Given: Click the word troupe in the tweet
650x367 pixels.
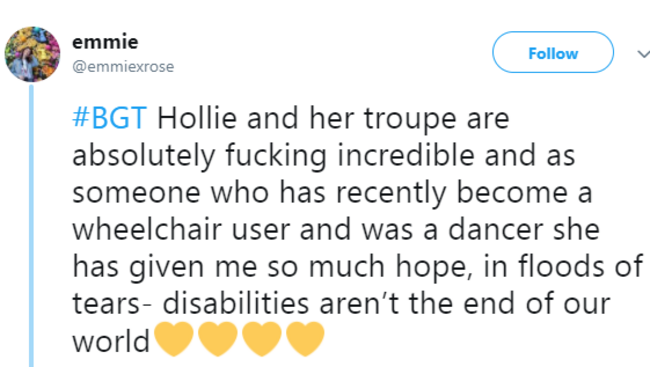Looking at the screenshot, I should [x=410, y=120].
